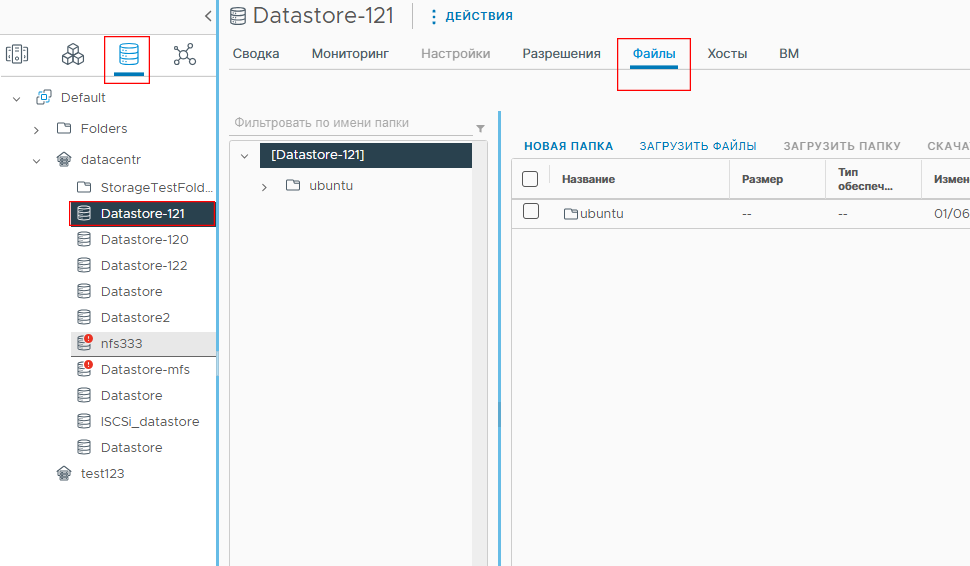The image size is (970, 566).
Task: Open the Настройки tab
Action: (455, 54)
